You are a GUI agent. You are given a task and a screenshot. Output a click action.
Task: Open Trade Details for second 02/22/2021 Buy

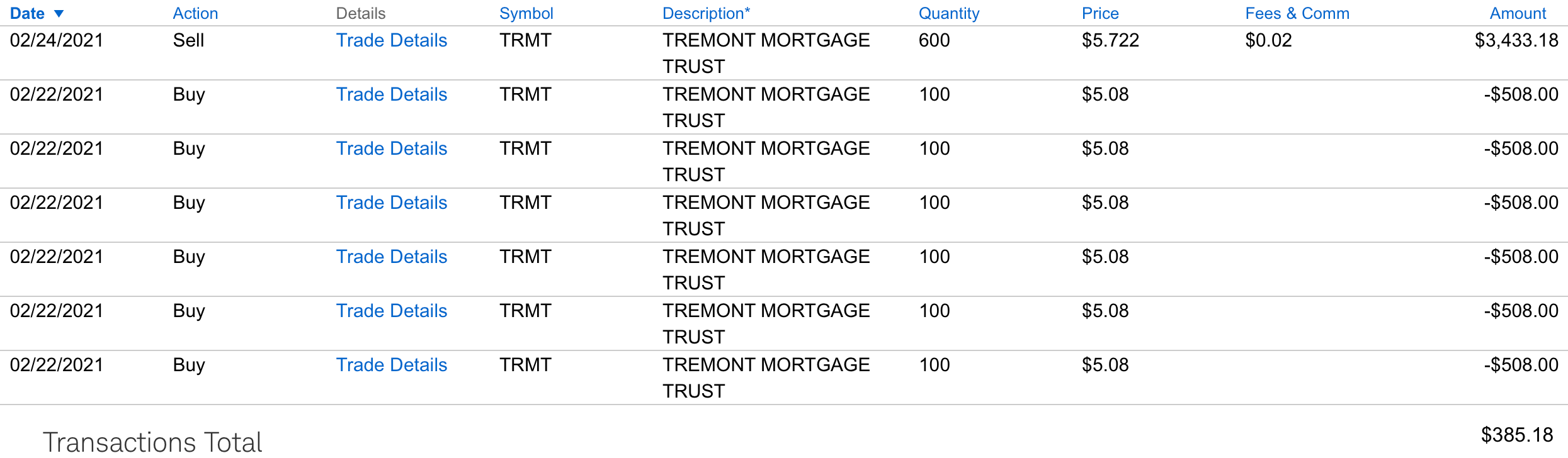(391, 148)
